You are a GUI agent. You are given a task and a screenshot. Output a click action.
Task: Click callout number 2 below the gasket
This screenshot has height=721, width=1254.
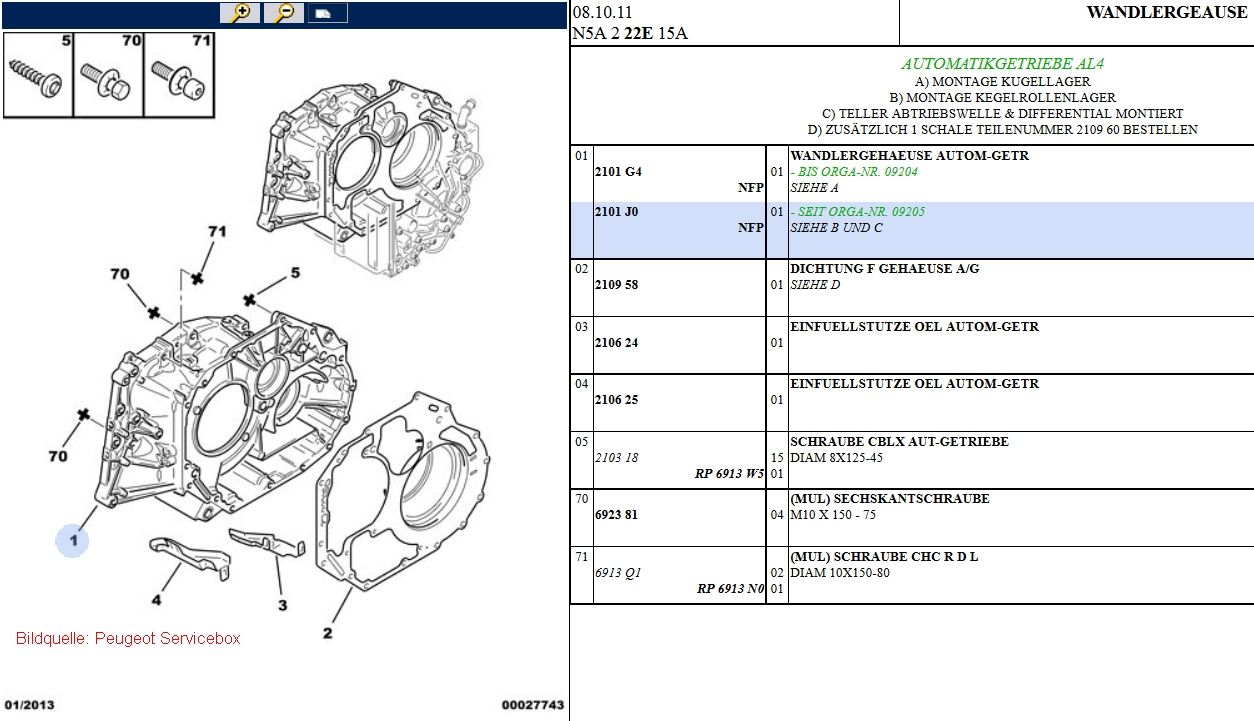[327, 633]
